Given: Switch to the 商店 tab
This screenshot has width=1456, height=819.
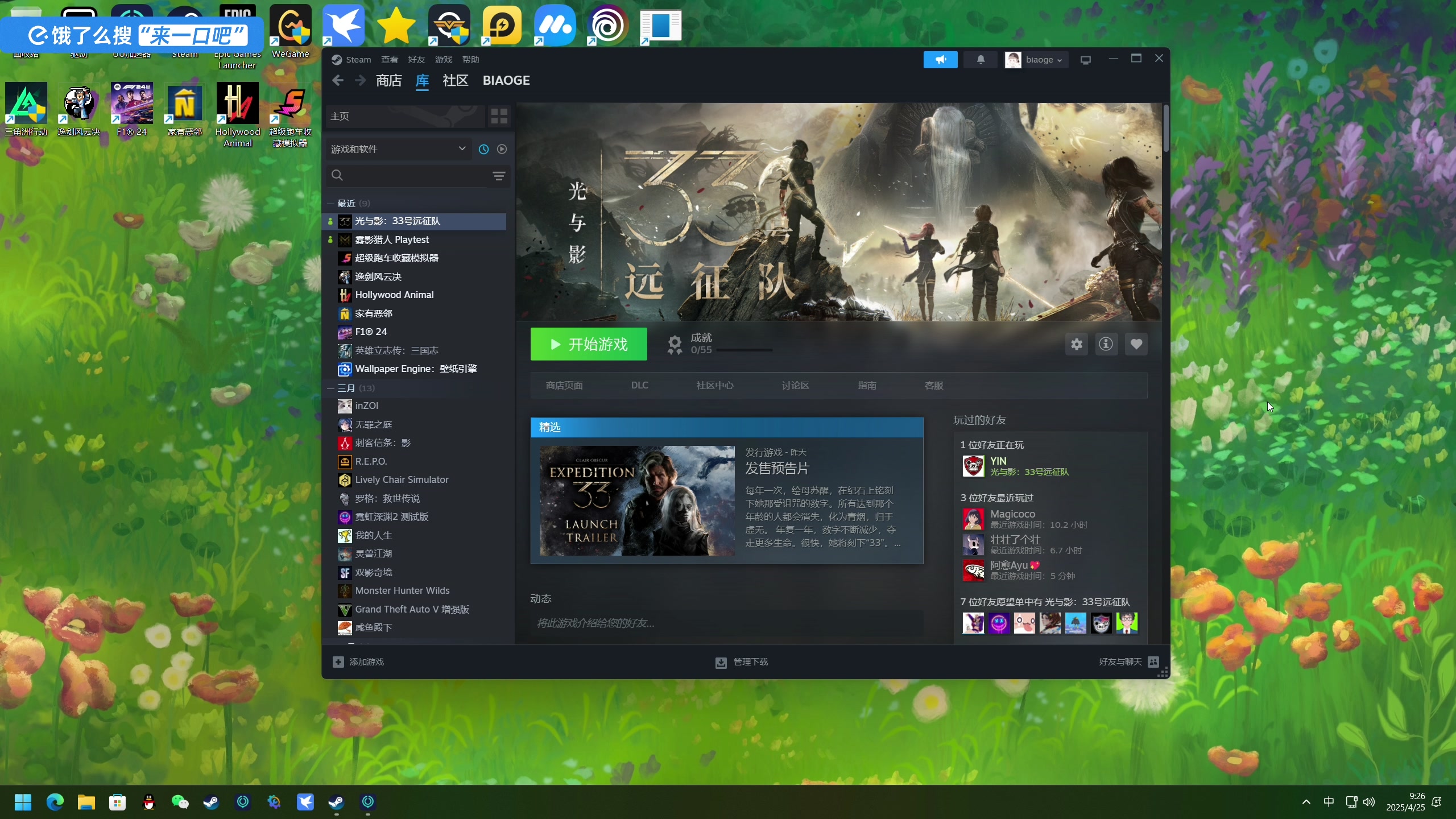Looking at the screenshot, I should 389,81.
